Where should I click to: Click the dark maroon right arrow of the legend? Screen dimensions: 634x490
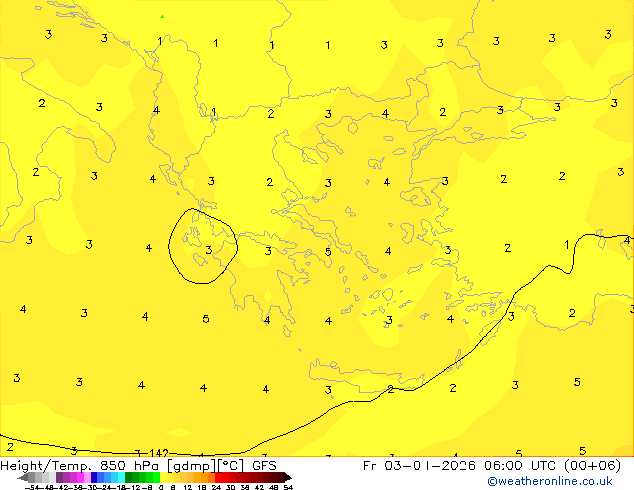pyautogui.click(x=288, y=477)
